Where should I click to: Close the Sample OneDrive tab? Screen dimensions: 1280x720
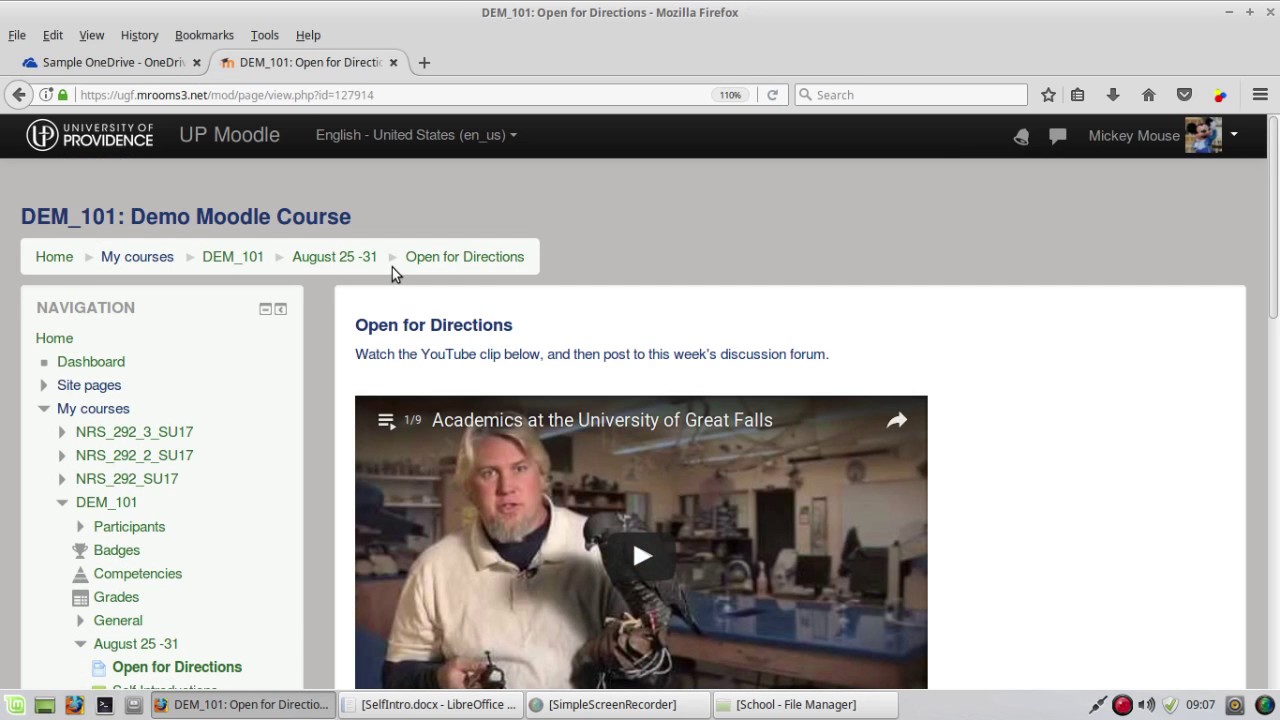point(197,62)
